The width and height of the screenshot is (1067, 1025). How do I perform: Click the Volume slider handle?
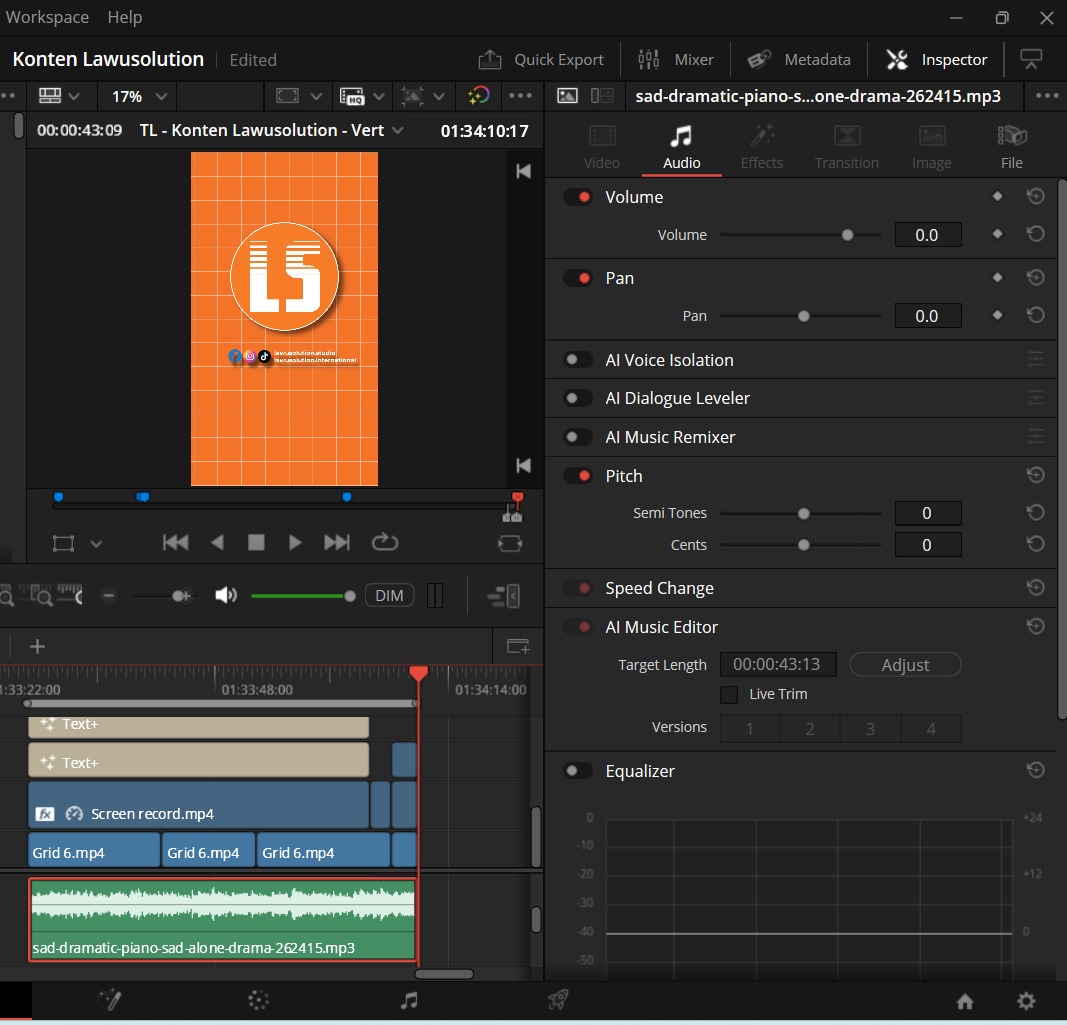pyautogui.click(x=847, y=235)
